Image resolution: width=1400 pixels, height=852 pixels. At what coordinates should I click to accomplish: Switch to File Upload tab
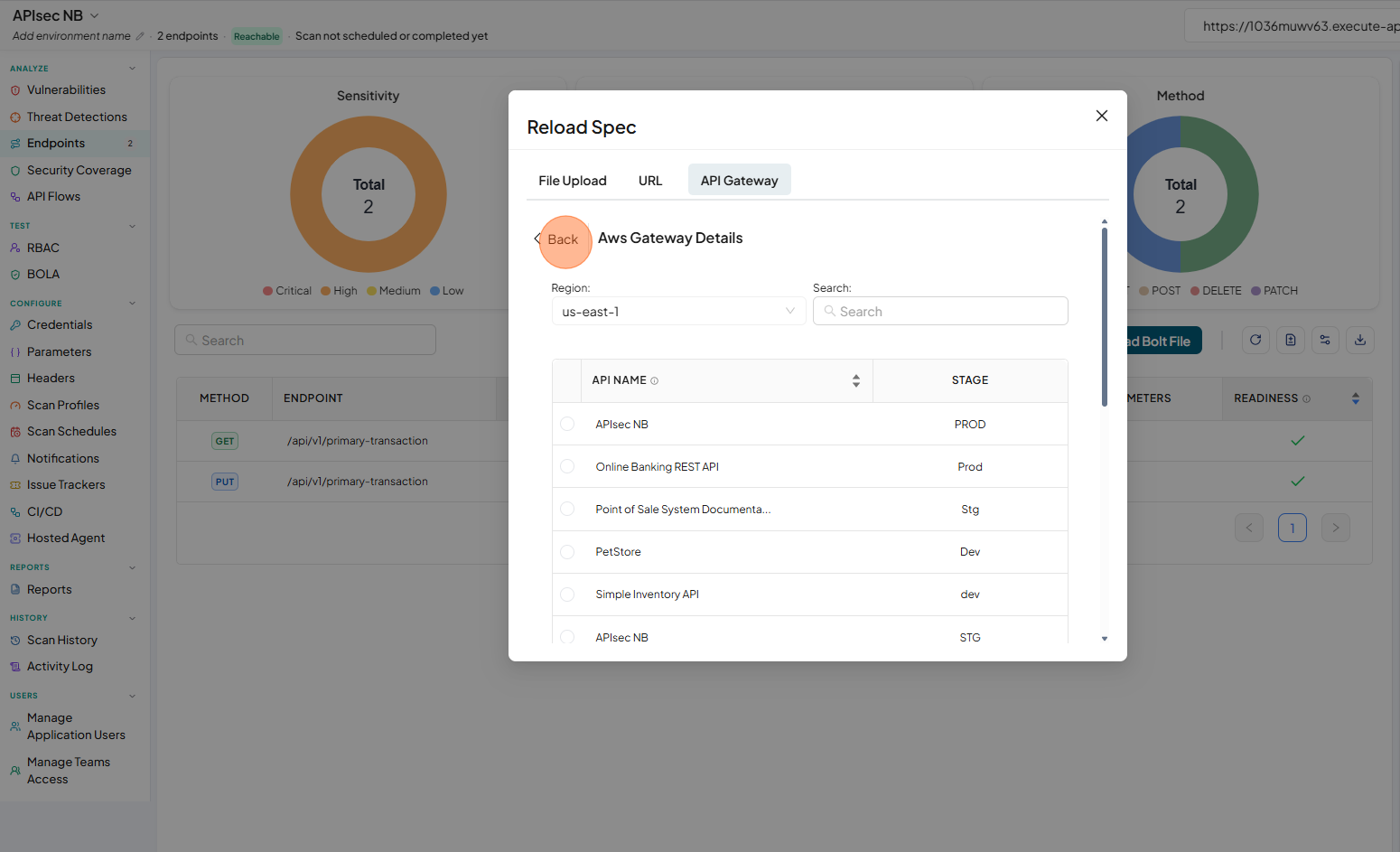click(x=573, y=181)
